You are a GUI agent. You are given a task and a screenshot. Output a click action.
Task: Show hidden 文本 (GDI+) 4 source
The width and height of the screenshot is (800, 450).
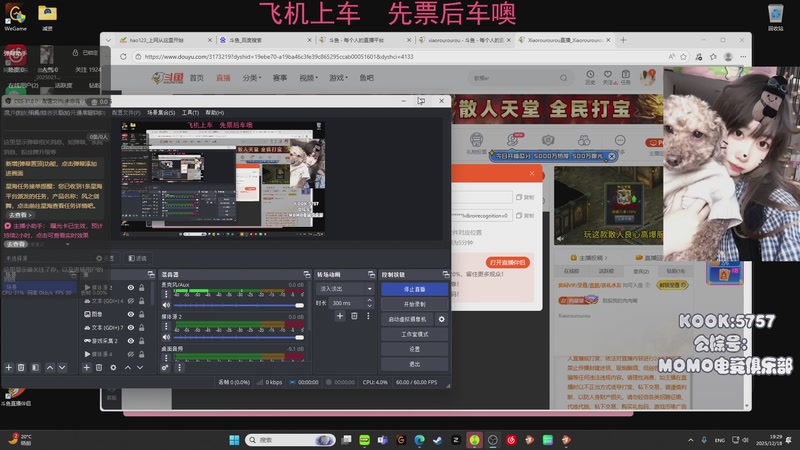pyautogui.click(x=131, y=301)
